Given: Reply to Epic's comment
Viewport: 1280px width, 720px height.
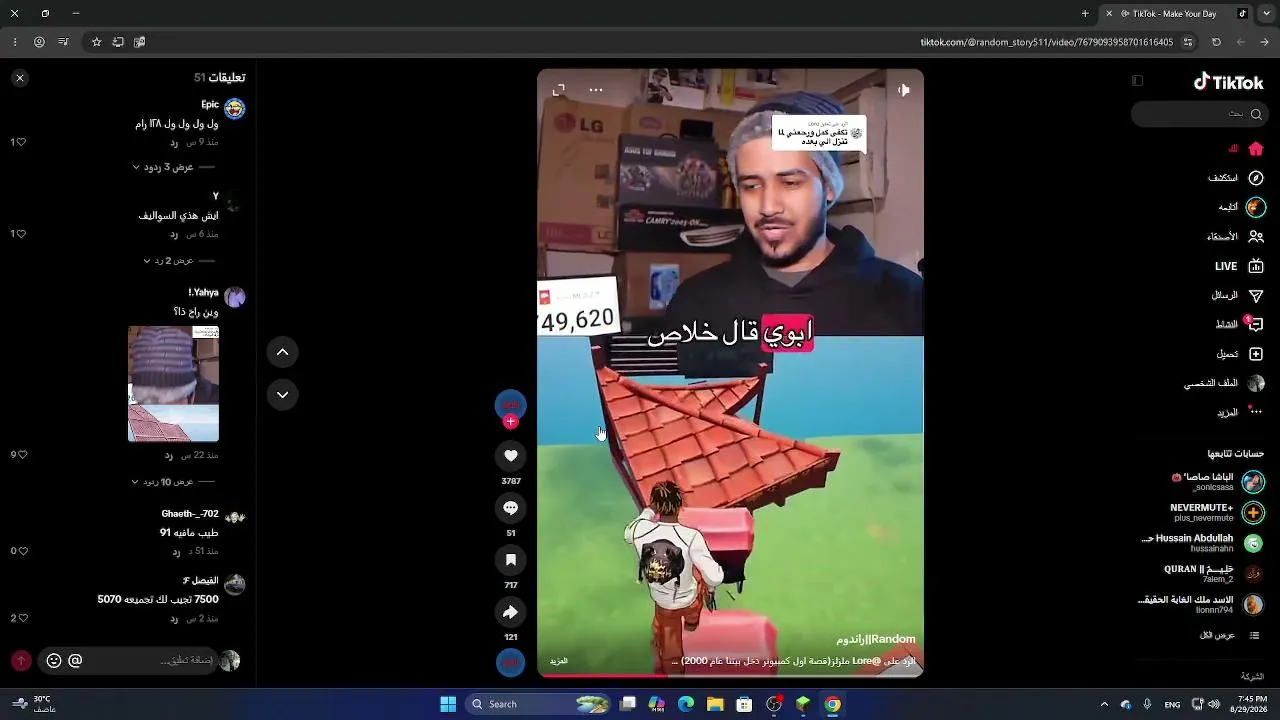Looking at the screenshot, I should pyautogui.click(x=174, y=142).
